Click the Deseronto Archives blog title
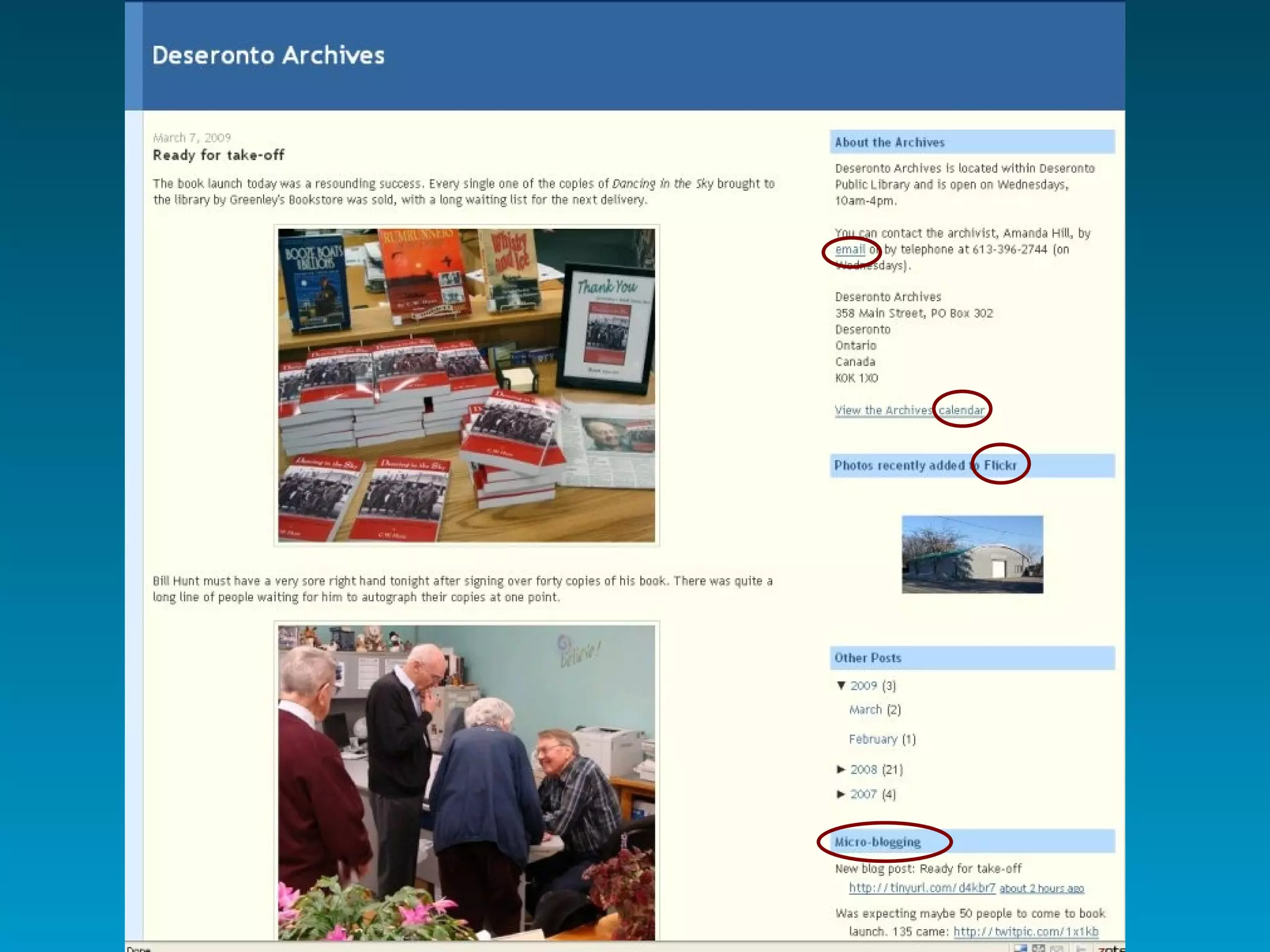The height and width of the screenshot is (952, 1270). 268,55
